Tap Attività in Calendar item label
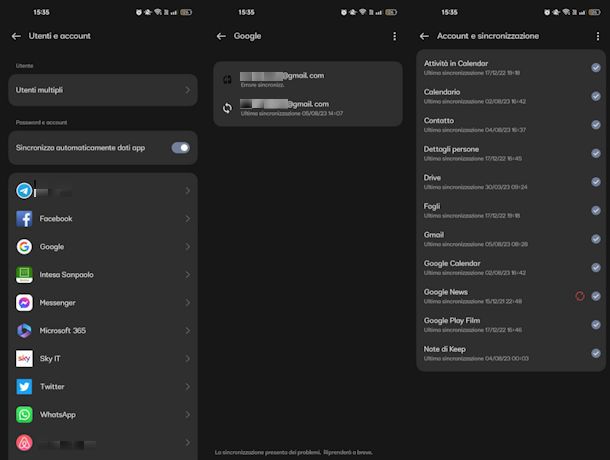 456,63
